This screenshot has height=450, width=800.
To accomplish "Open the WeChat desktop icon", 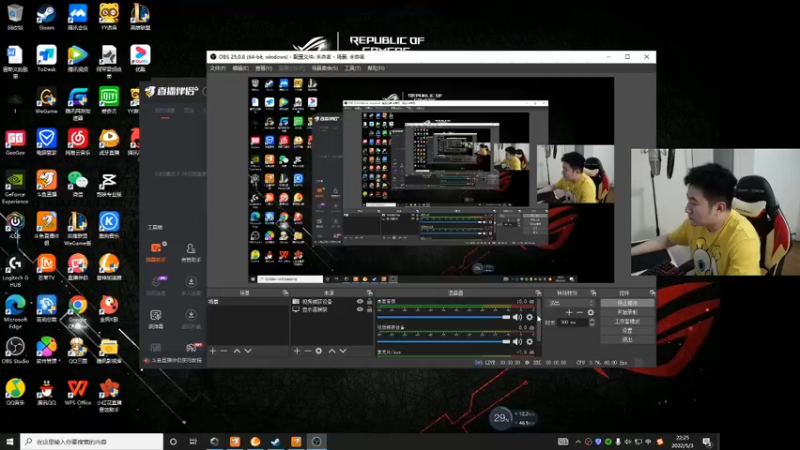I will click(x=78, y=184).
